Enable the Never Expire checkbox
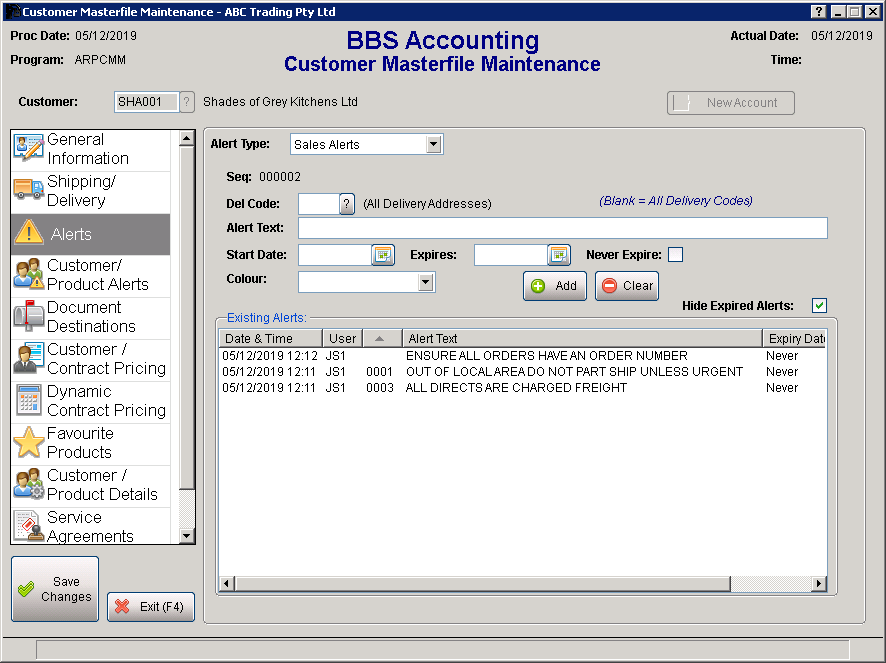Screen dimensions: 886x663 point(676,254)
